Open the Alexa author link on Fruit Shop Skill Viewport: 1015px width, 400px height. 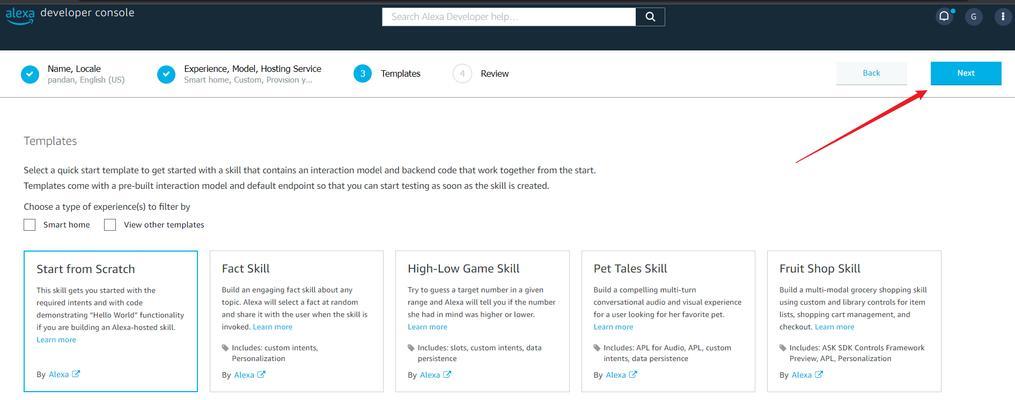coord(801,375)
